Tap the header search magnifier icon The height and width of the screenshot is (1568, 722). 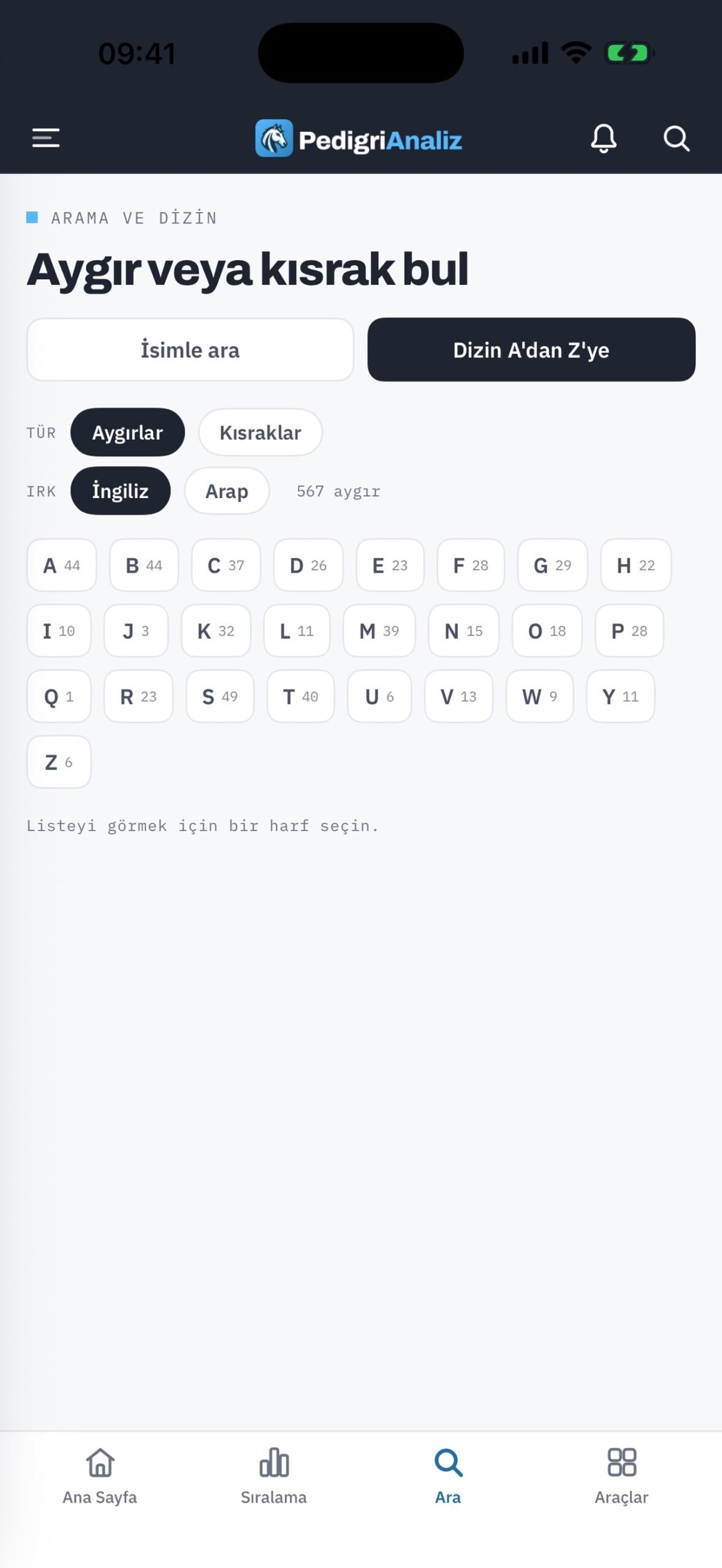(x=677, y=138)
